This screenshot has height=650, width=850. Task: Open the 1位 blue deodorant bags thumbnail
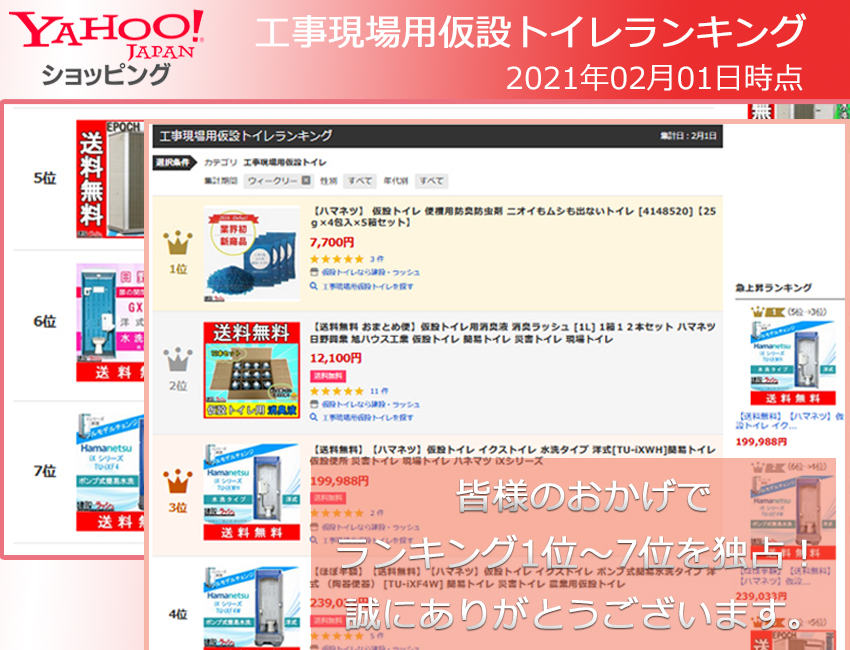click(252, 254)
